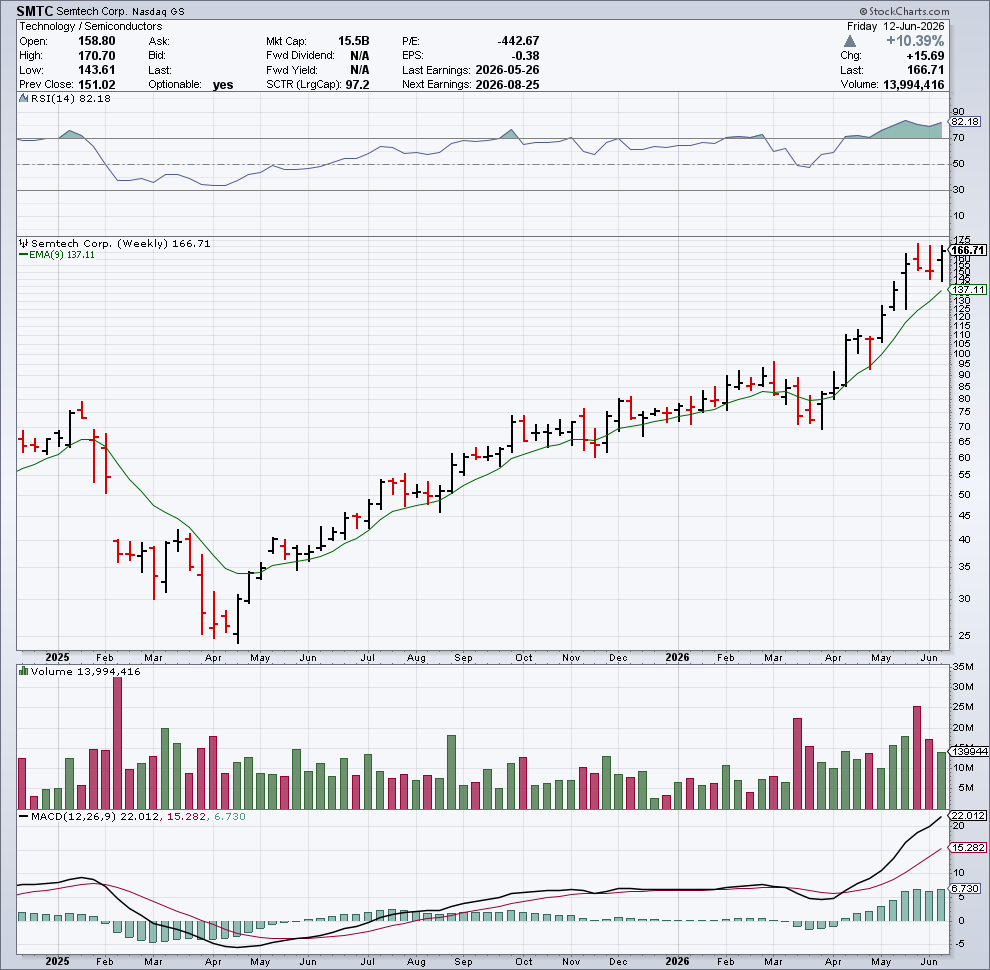Click the +10.39% percent change
Screen dimensions: 990x970
[x=915, y=41]
